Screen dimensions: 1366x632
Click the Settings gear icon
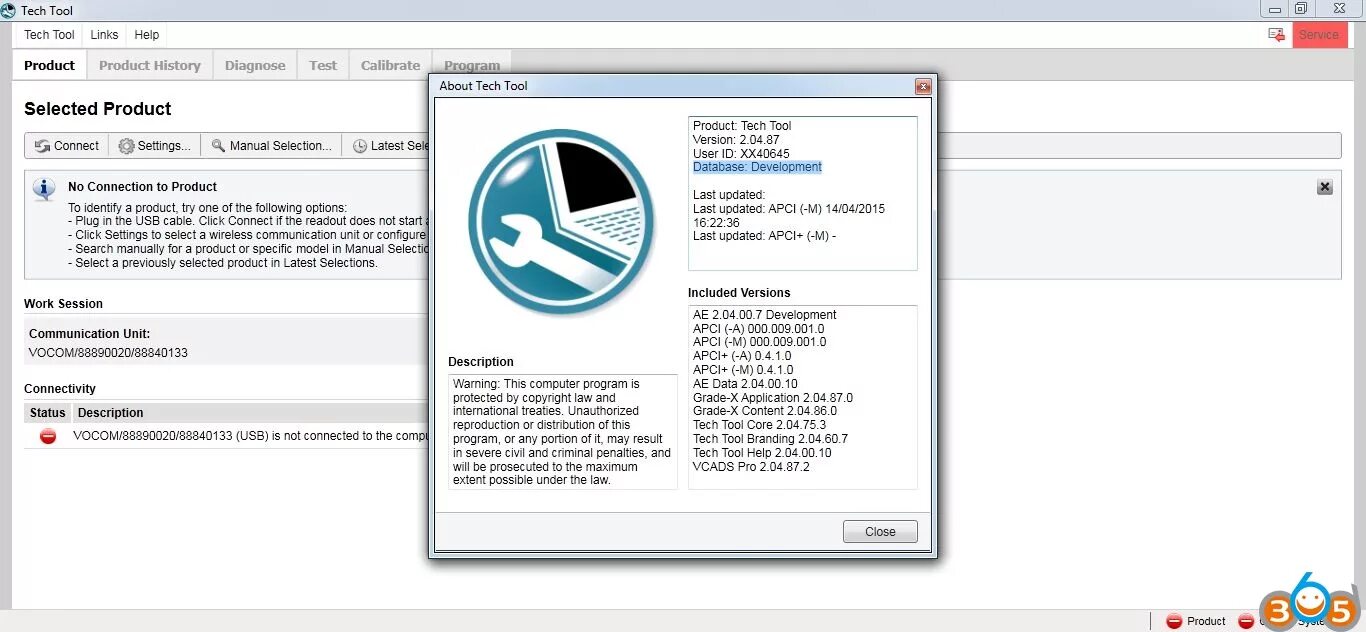126,146
